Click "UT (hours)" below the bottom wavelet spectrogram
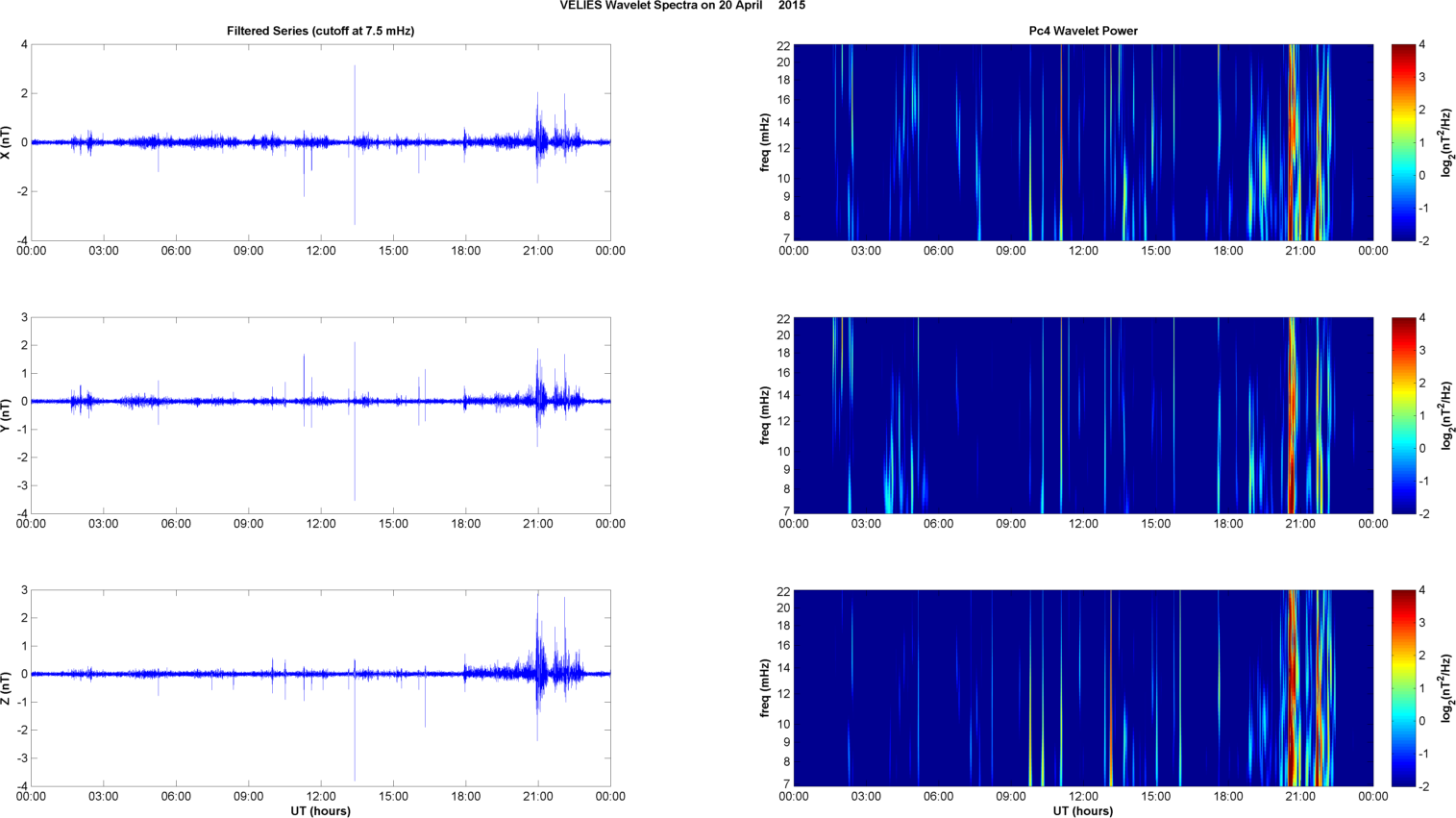 [x=1083, y=810]
